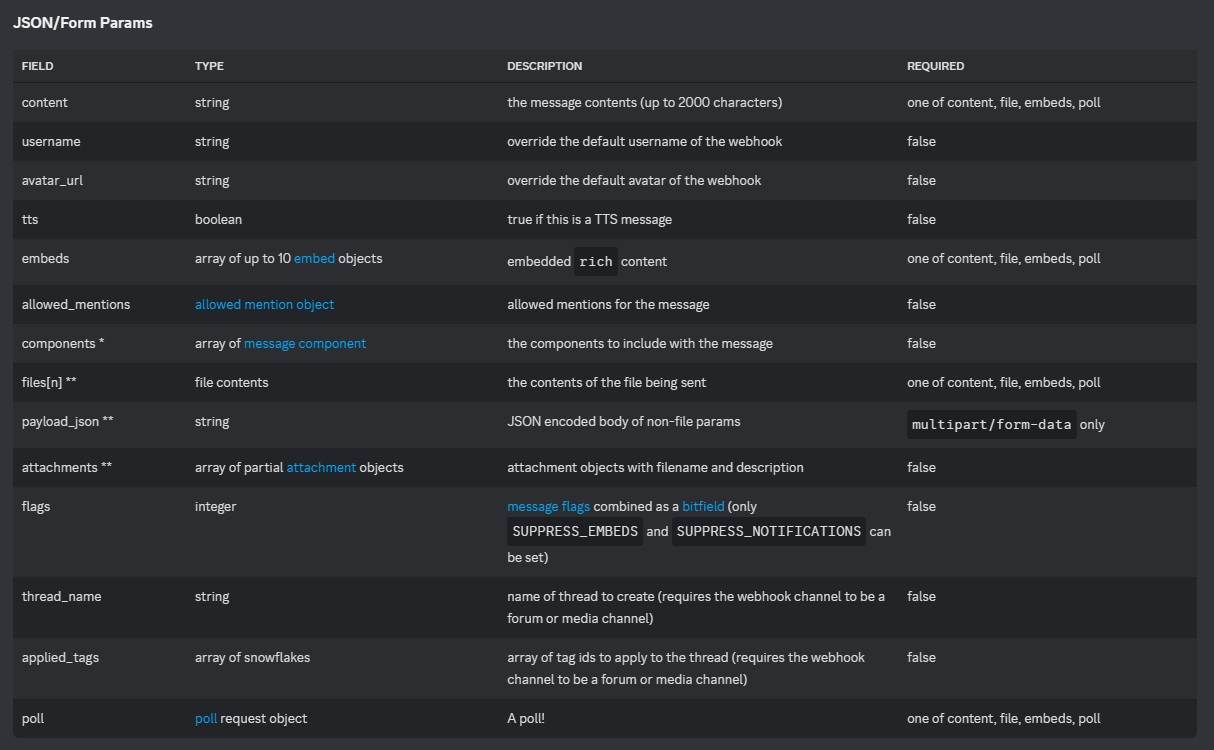Screen dimensions: 1214x750
Task: Click the payload_json field name
Action: coord(60,421)
